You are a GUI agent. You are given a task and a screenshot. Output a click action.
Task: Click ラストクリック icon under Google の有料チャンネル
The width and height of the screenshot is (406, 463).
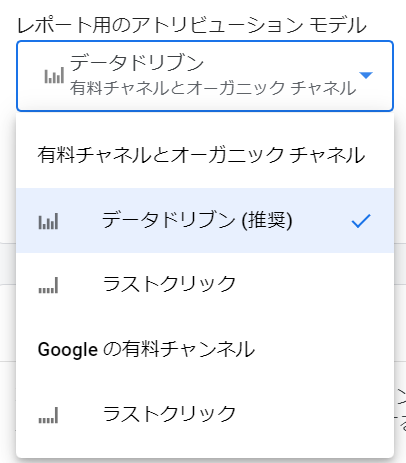point(48,415)
